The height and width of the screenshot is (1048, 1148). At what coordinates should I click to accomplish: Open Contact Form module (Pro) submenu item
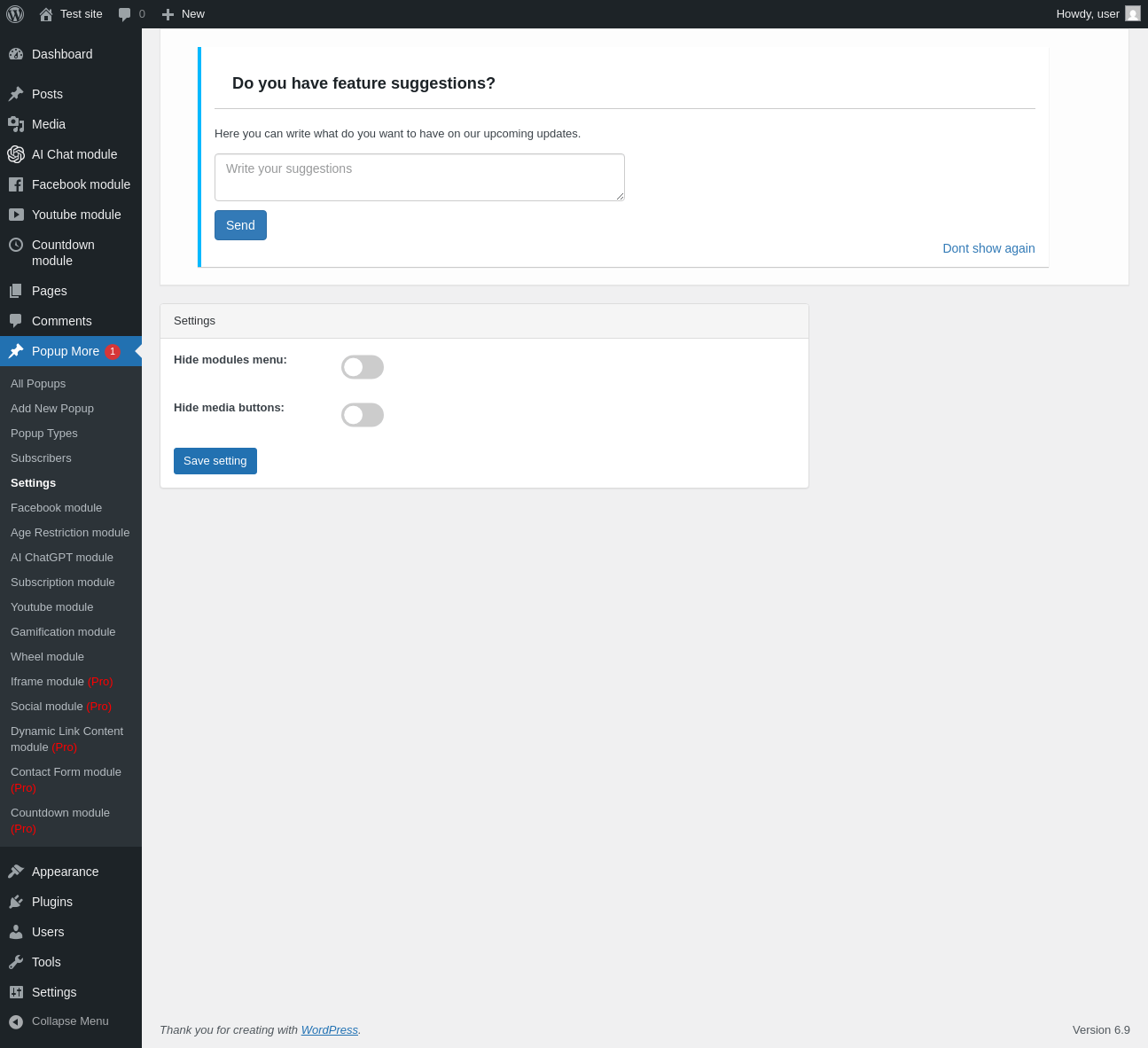[66, 780]
